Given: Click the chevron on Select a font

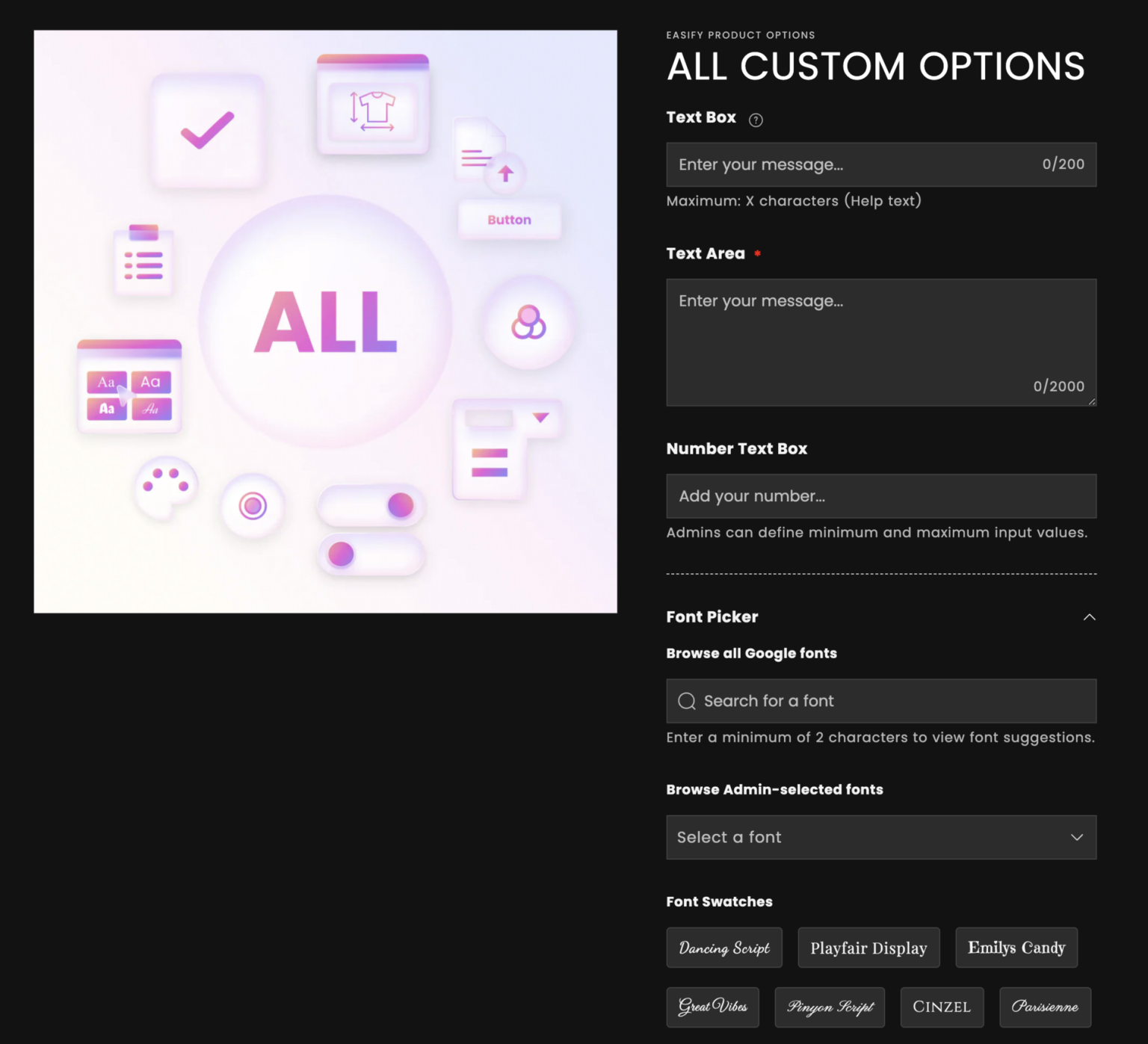Looking at the screenshot, I should tap(1076, 837).
